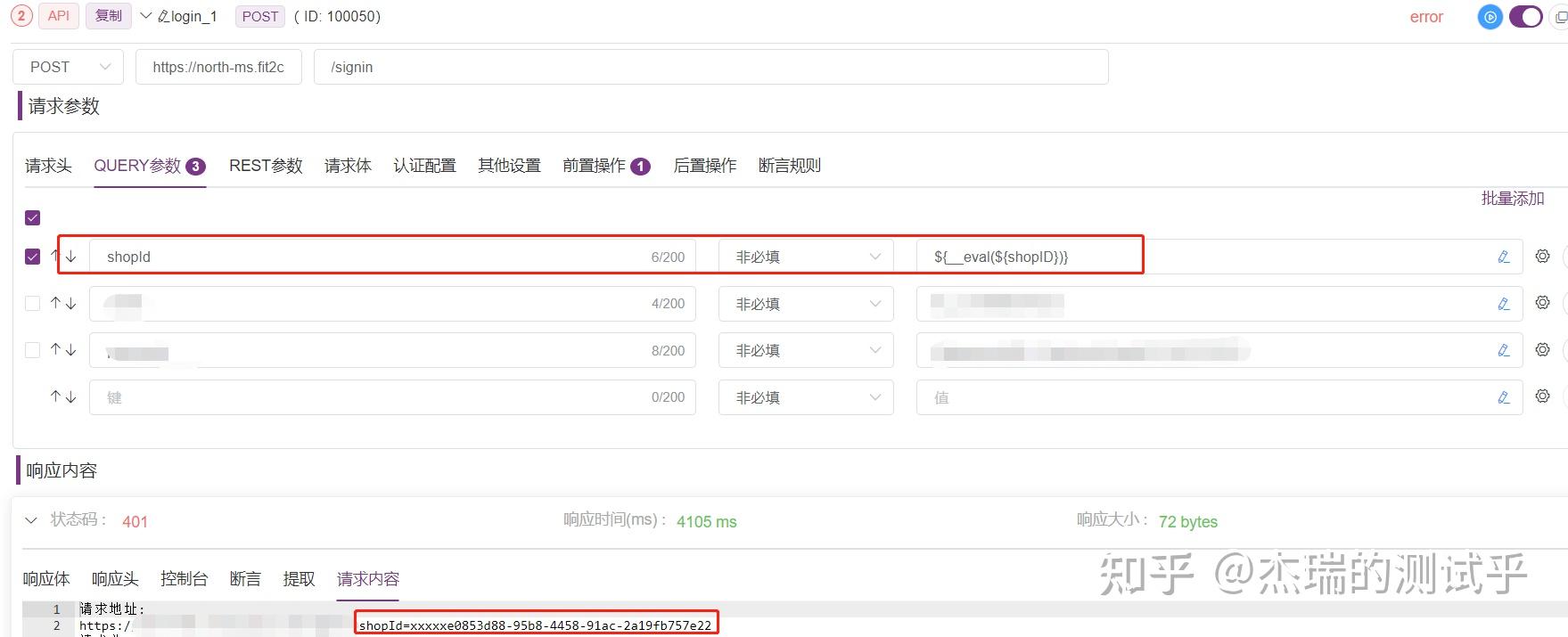Open settings gear for the empty row
This screenshot has height=637, width=1568.
click(1542, 396)
